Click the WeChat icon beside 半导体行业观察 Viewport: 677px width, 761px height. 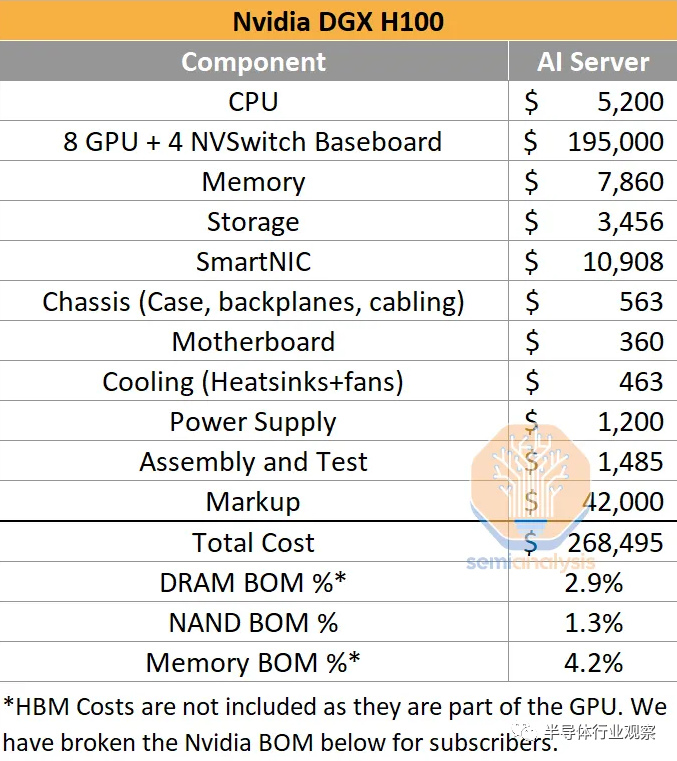[x=525, y=731]
